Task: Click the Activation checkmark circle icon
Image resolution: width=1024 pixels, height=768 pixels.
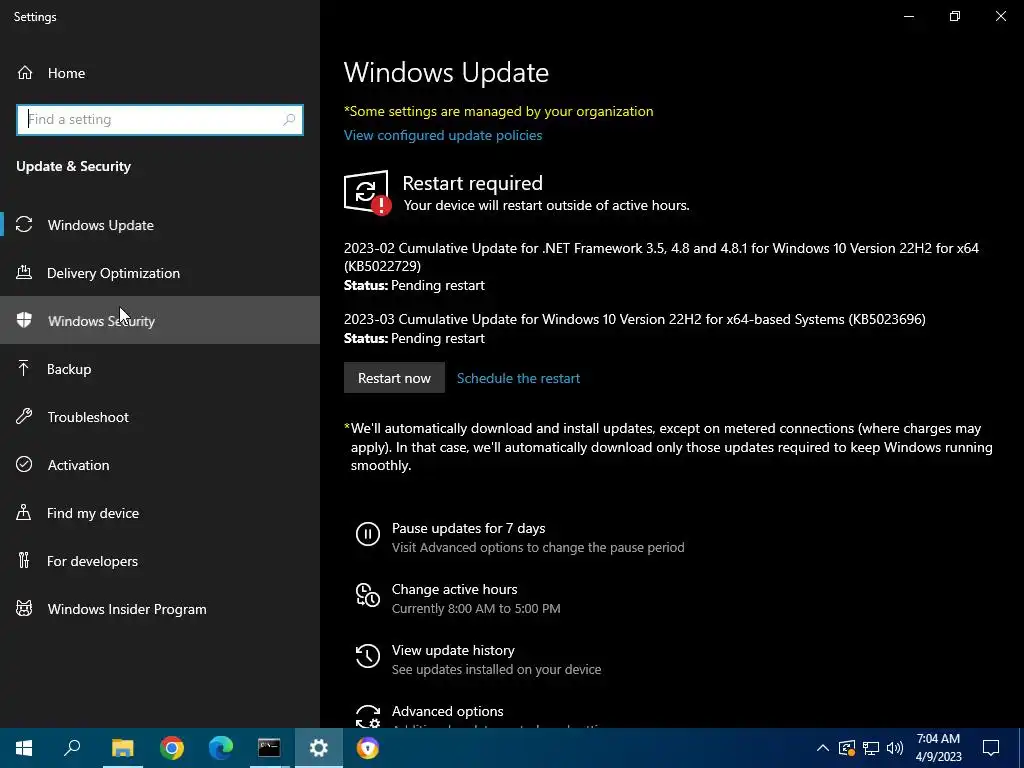Action: click(x=24, y=464)
